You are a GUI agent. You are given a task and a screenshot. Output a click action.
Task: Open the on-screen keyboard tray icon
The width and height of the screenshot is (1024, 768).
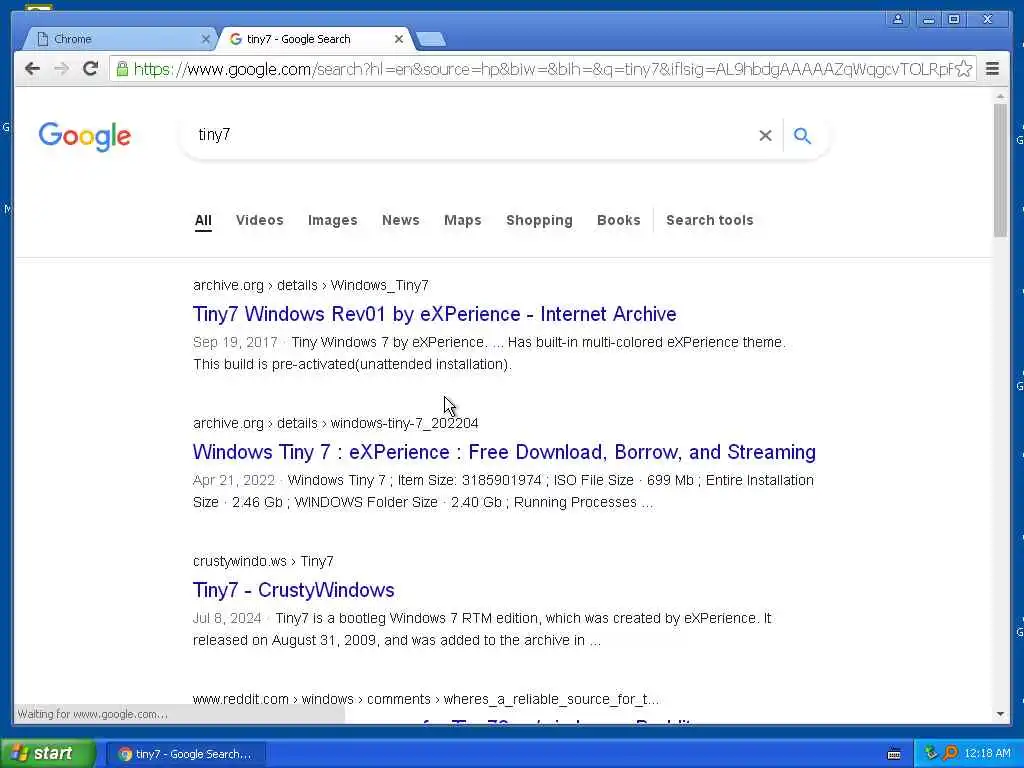pos(894,754)
